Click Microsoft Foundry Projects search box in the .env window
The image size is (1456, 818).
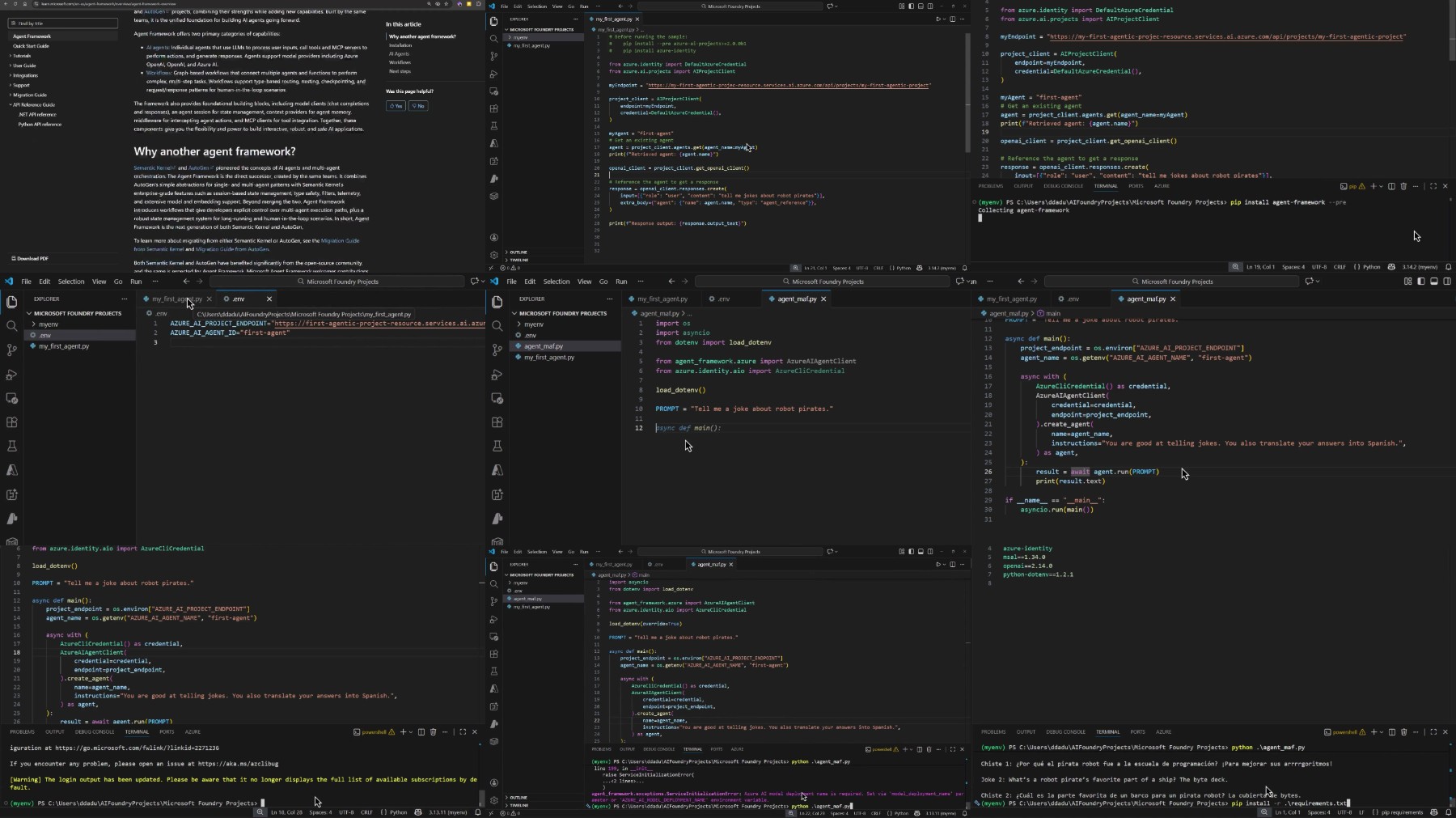[337, 282]
